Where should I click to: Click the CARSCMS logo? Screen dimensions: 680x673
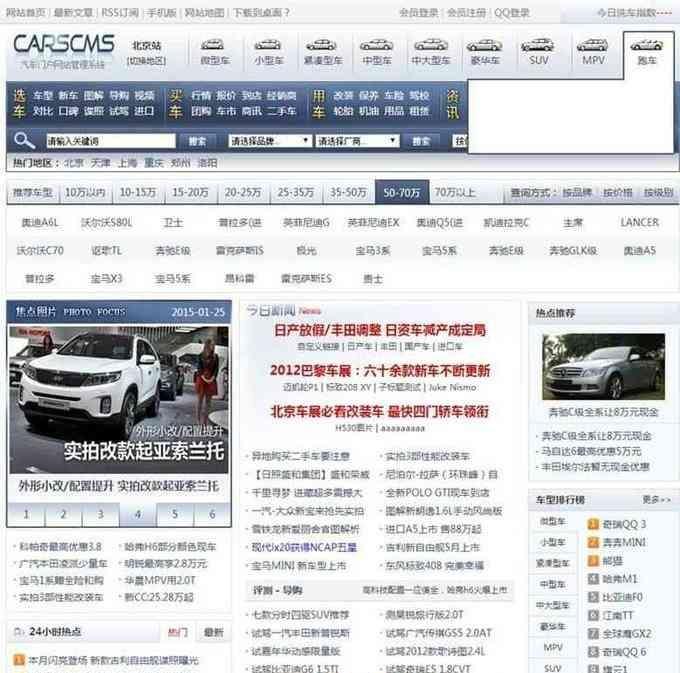[64, 44]
